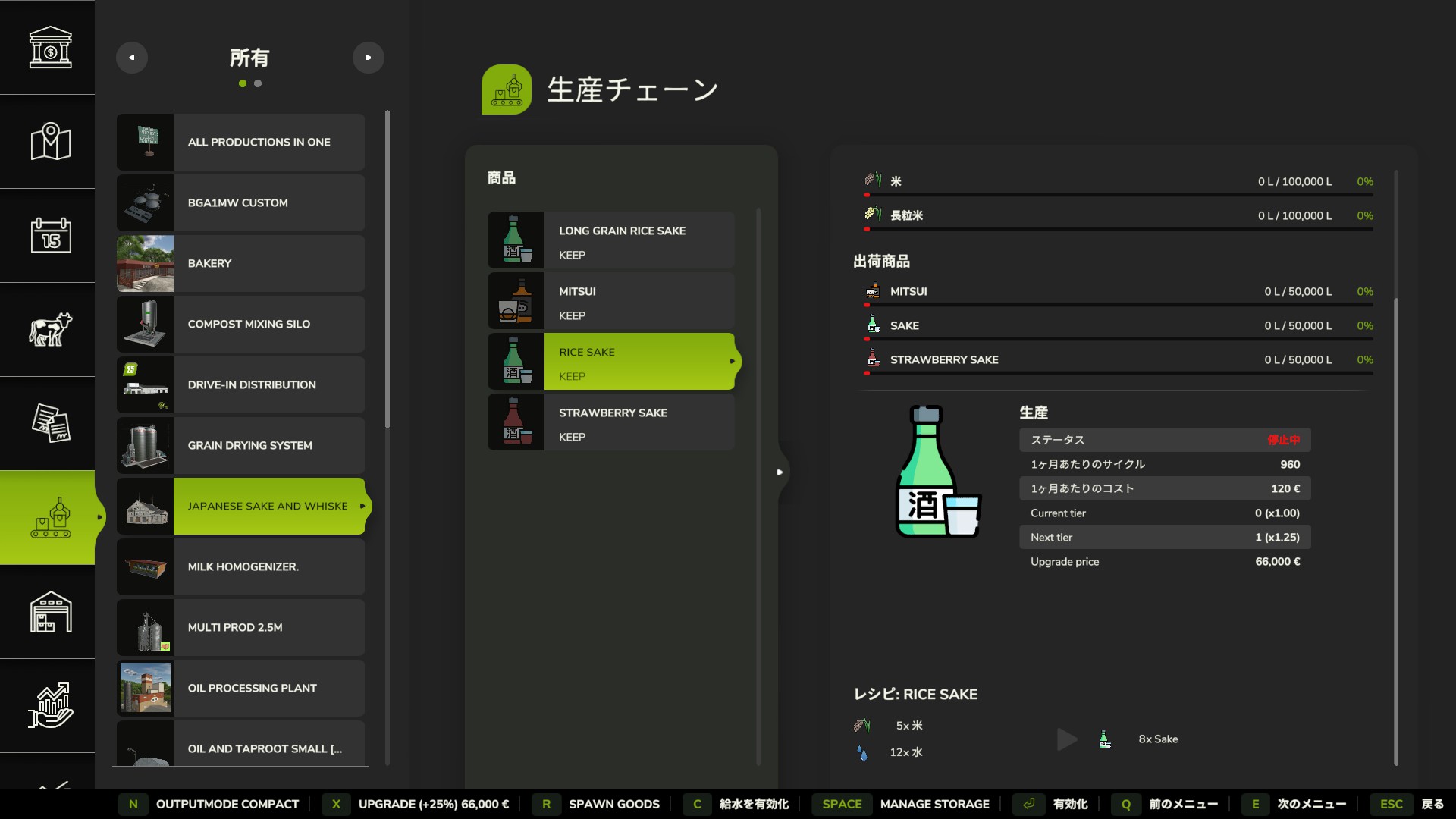Select the production chain factory sidebar icon

coord(50,517)
